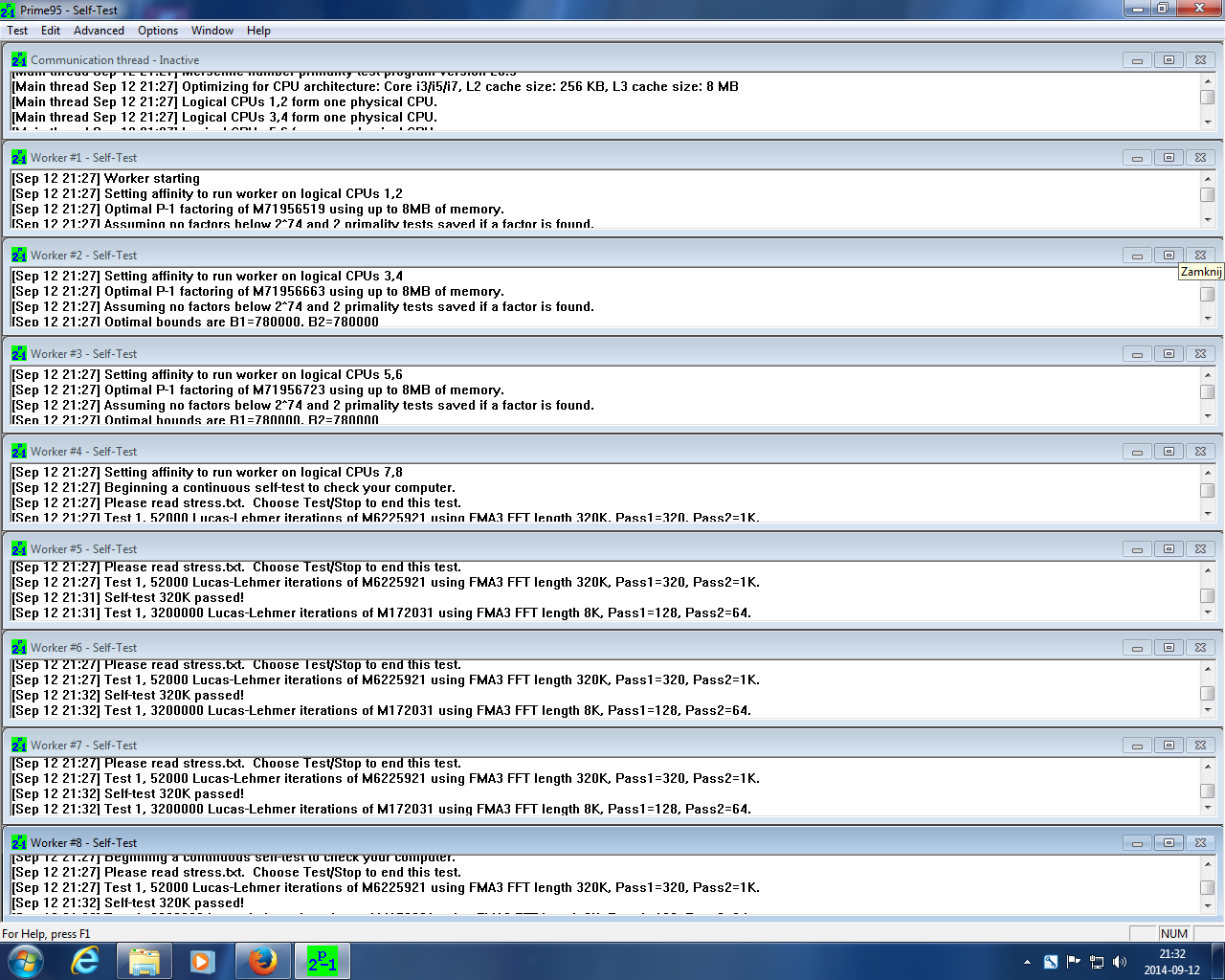Image resolution: width=1225 pixels, height=980 pixels.
Task: Click "Please read stress.txt" line in Worker #7
Action: [236, 763]
